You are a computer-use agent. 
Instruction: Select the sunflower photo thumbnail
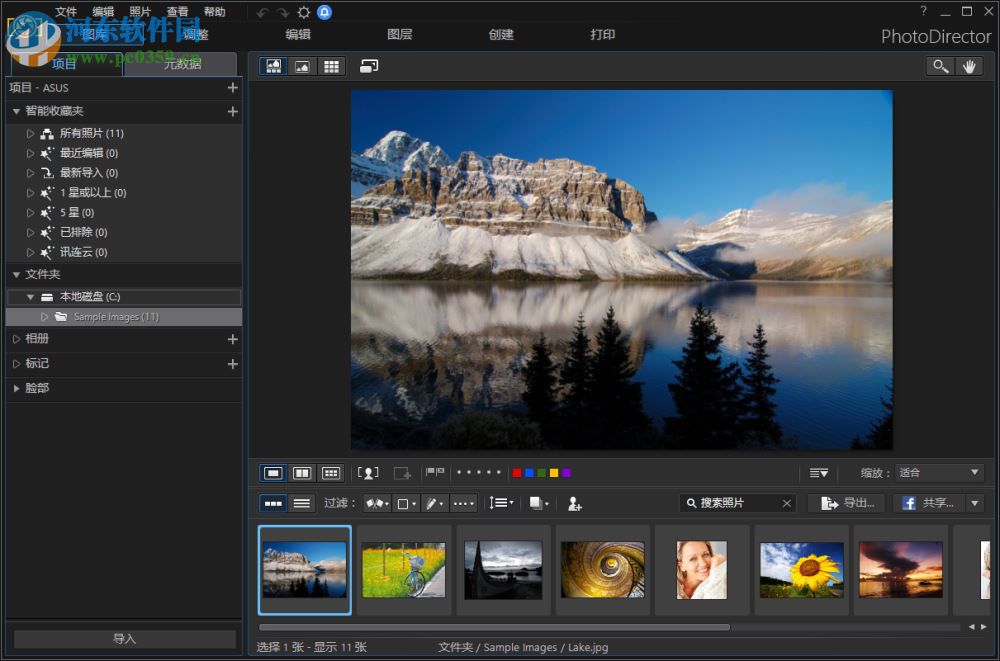click(801, 570)
